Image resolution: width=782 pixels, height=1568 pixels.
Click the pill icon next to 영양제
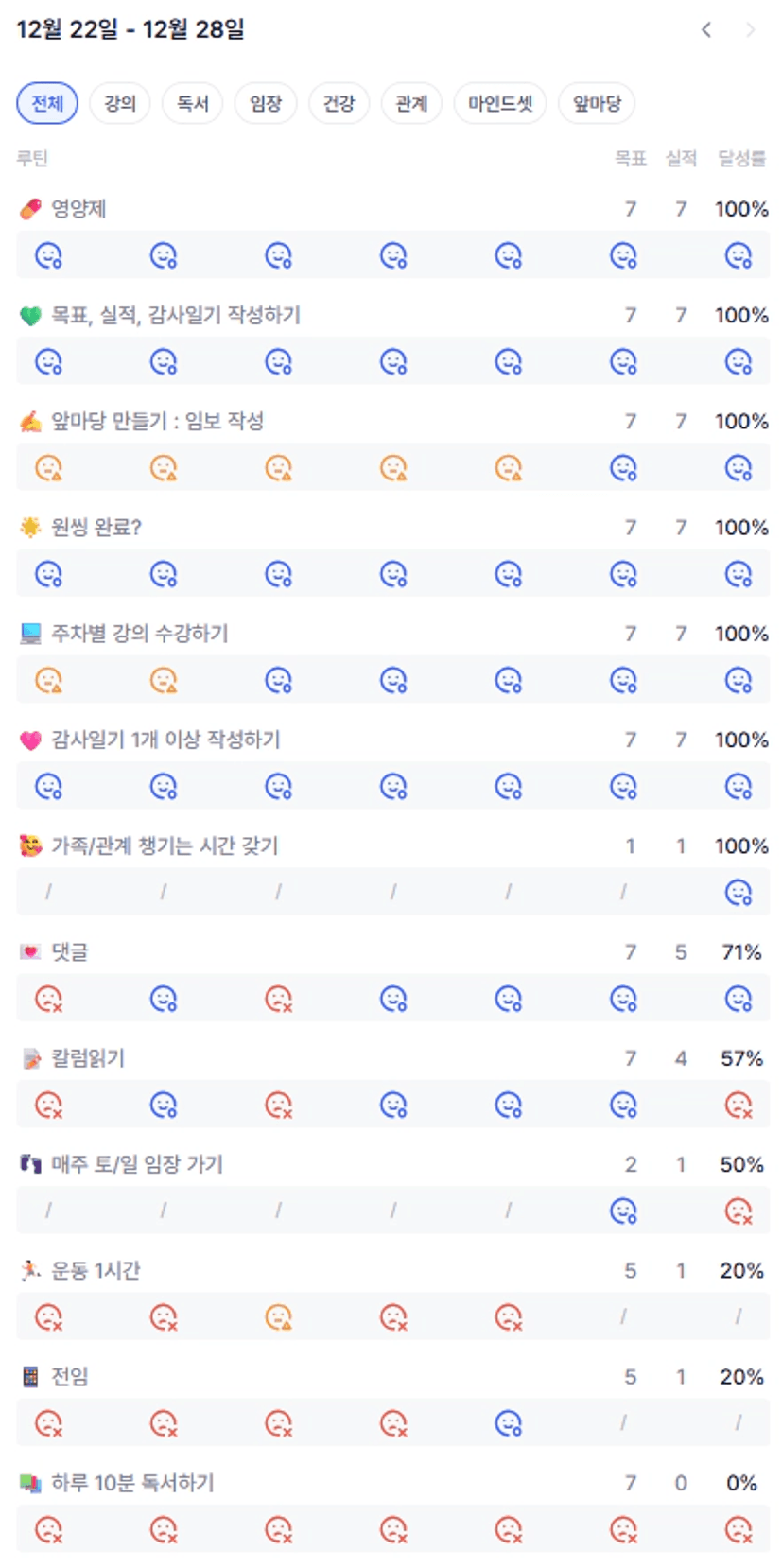coord(30,209)
